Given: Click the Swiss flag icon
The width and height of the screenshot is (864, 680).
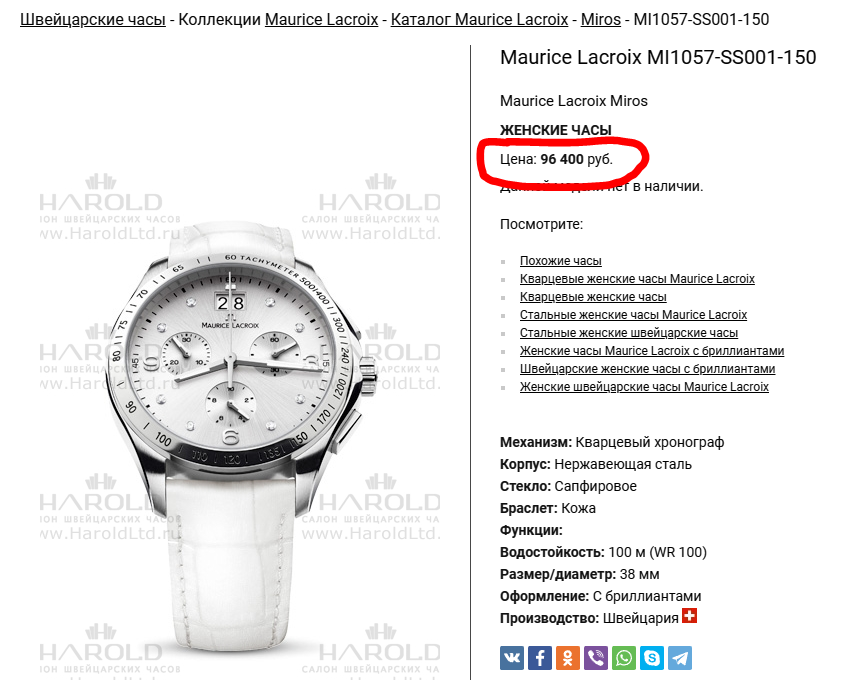Looking at the screenshot, I should click(x=689, y=616).
